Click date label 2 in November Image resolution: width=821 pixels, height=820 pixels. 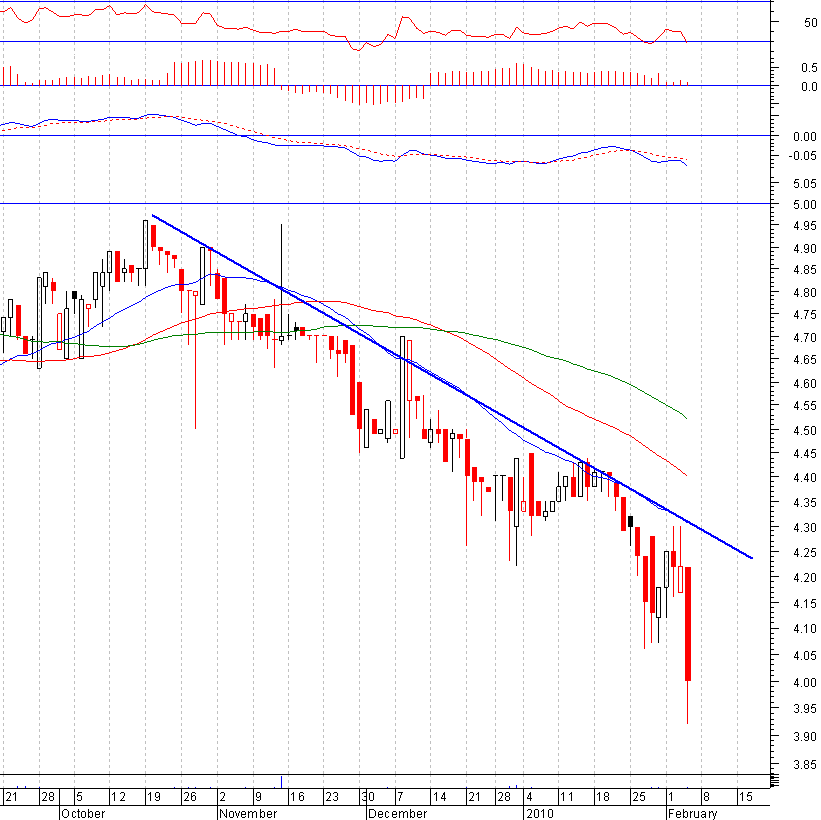(223, 797)
